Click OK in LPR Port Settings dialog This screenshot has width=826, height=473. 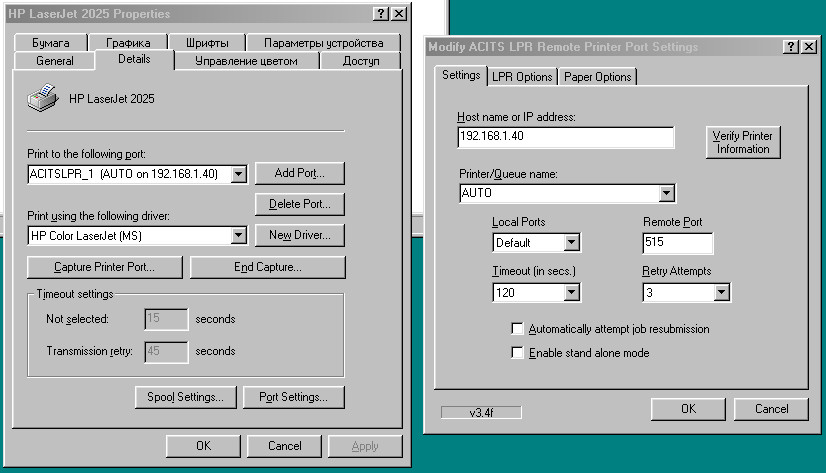688,409
